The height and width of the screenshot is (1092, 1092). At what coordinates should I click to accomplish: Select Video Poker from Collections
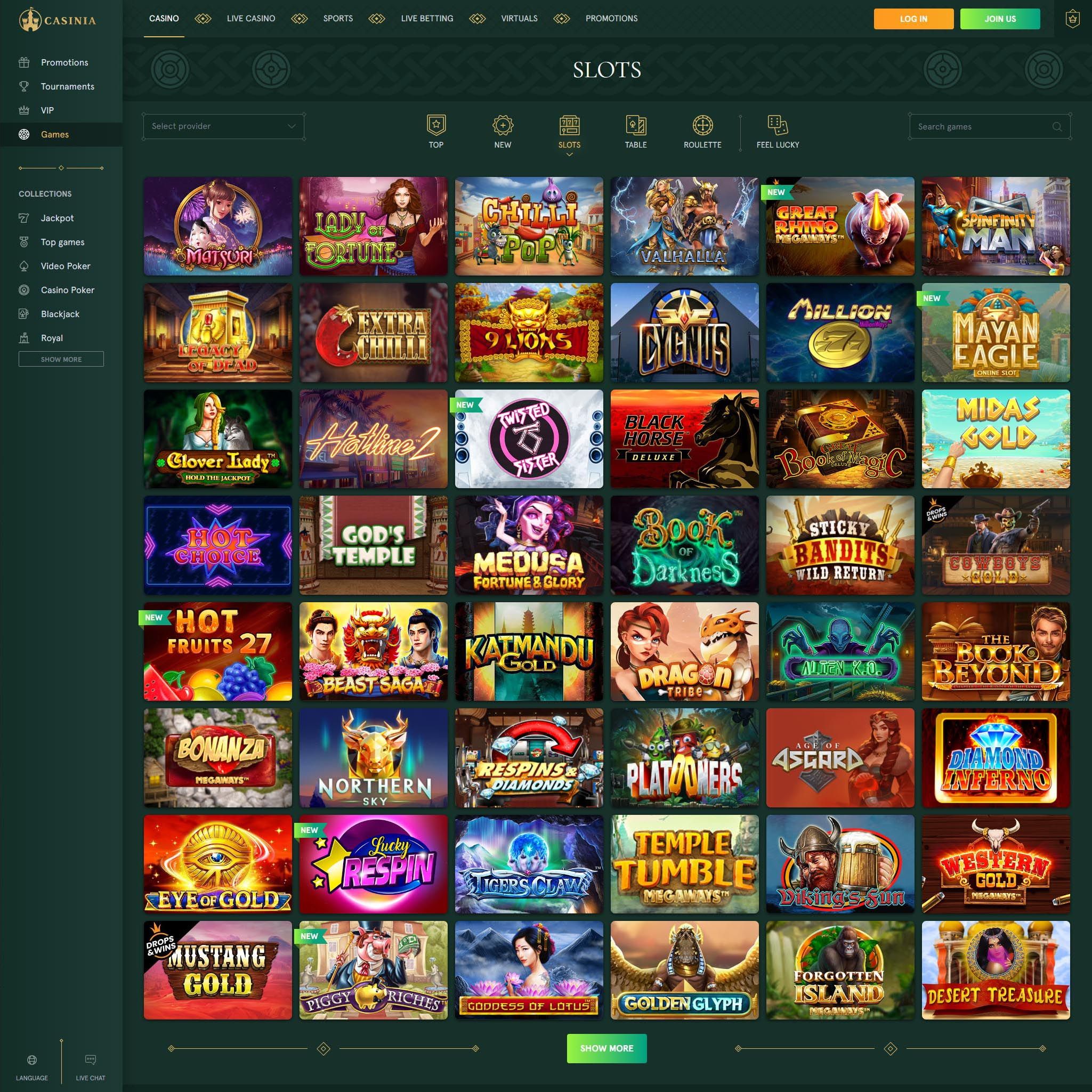65,265
